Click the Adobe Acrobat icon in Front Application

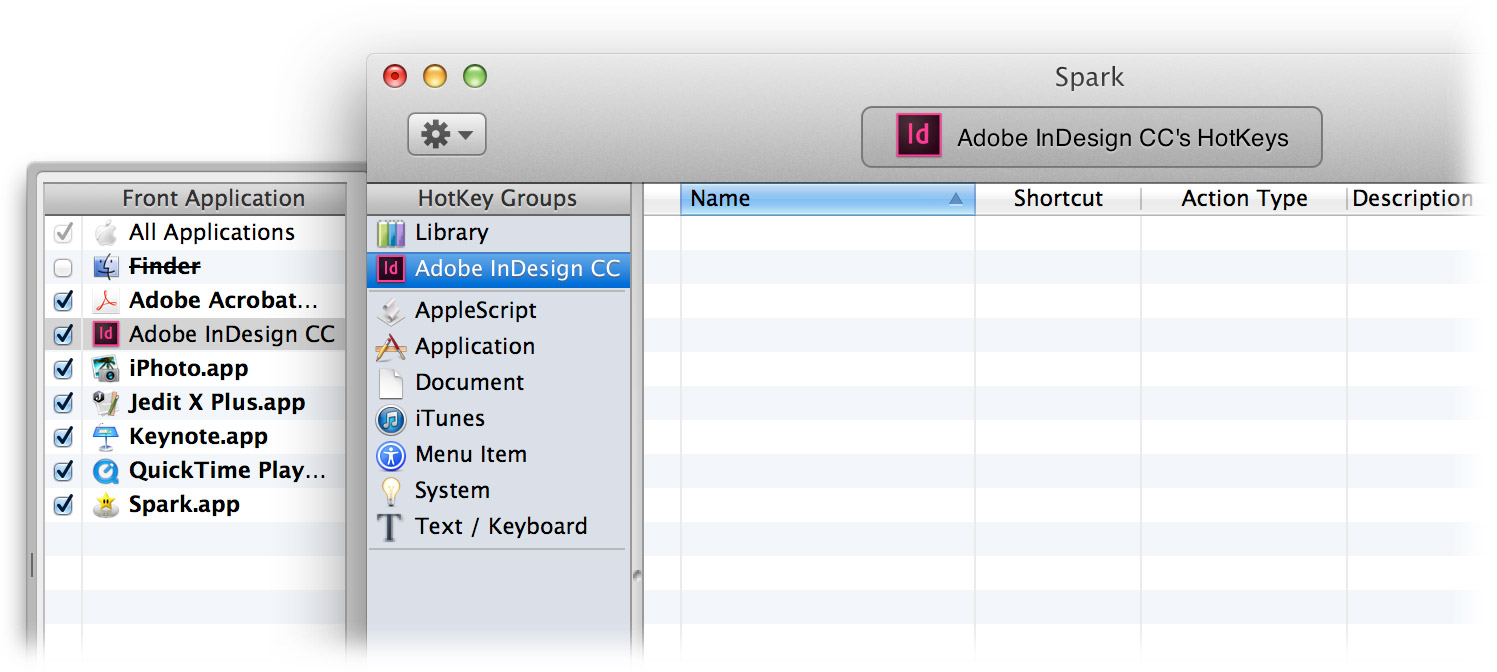[105, 301]
